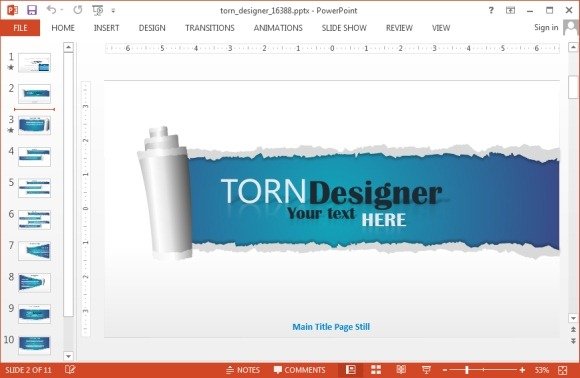This screenshot has width=580, height=378.
Task: Select slide 7 thumbnail
Action: tap(34, 251)
